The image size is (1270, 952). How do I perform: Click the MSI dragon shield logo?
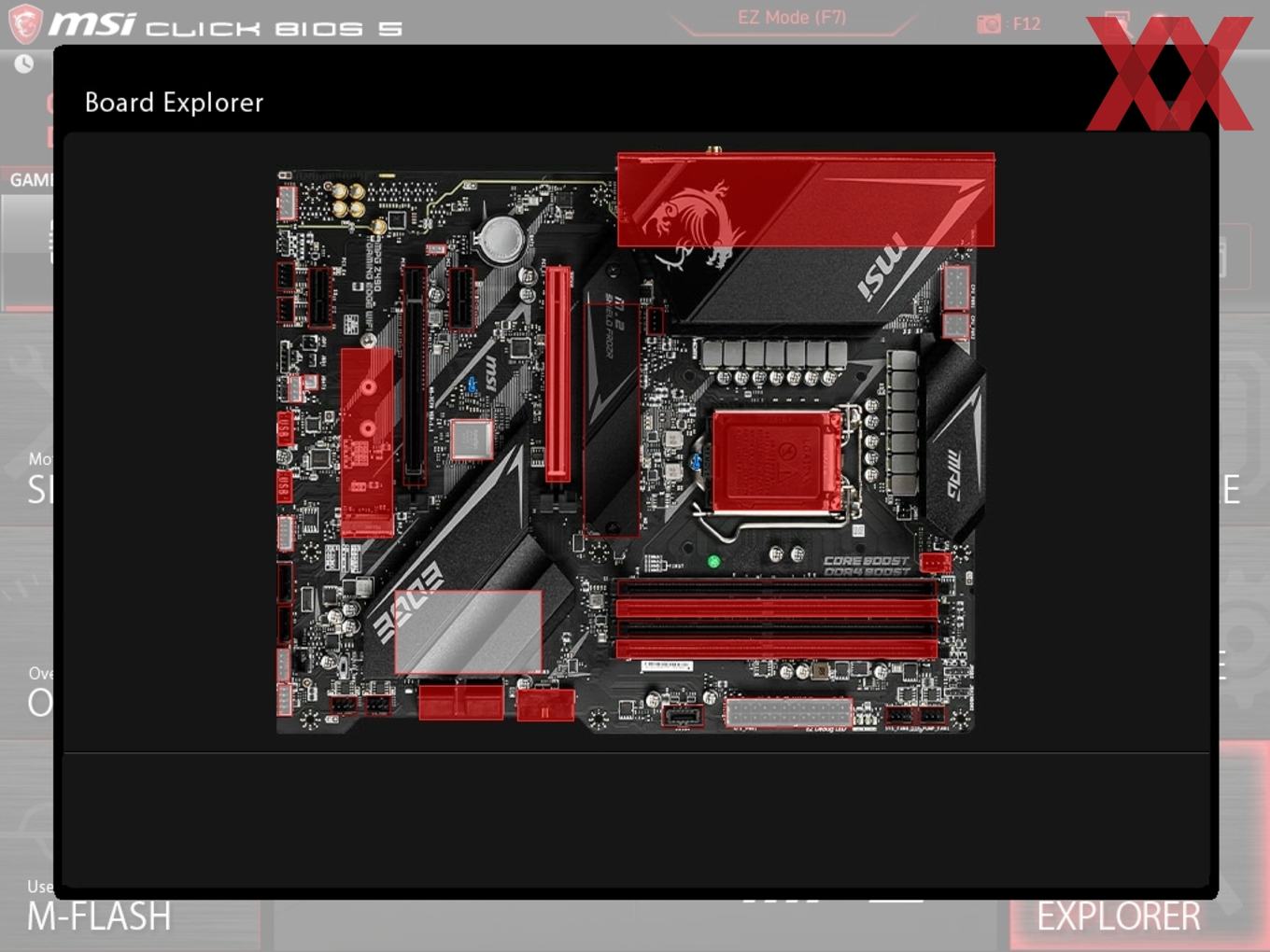coord(24,23)
